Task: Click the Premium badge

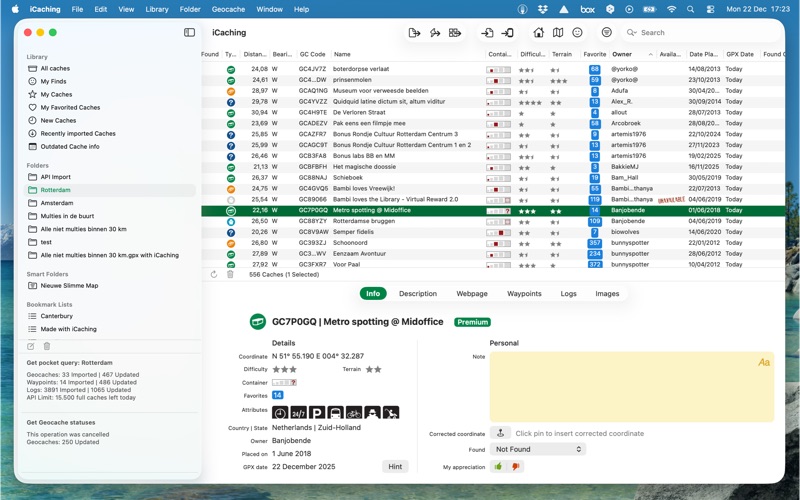Action: [472, 322]
